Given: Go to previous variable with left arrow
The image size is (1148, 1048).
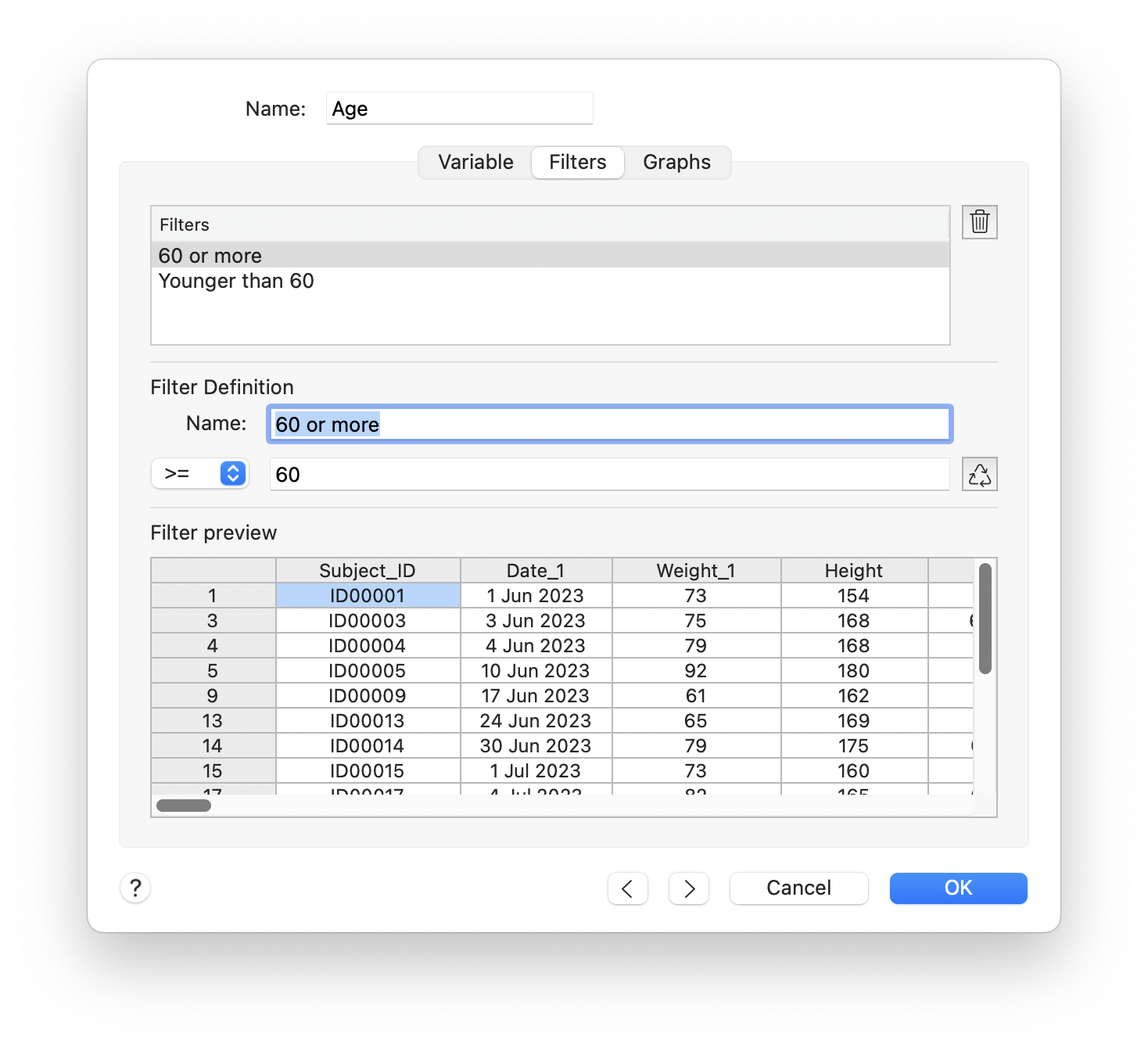Looking at the screenshot, I should [627, 888].
